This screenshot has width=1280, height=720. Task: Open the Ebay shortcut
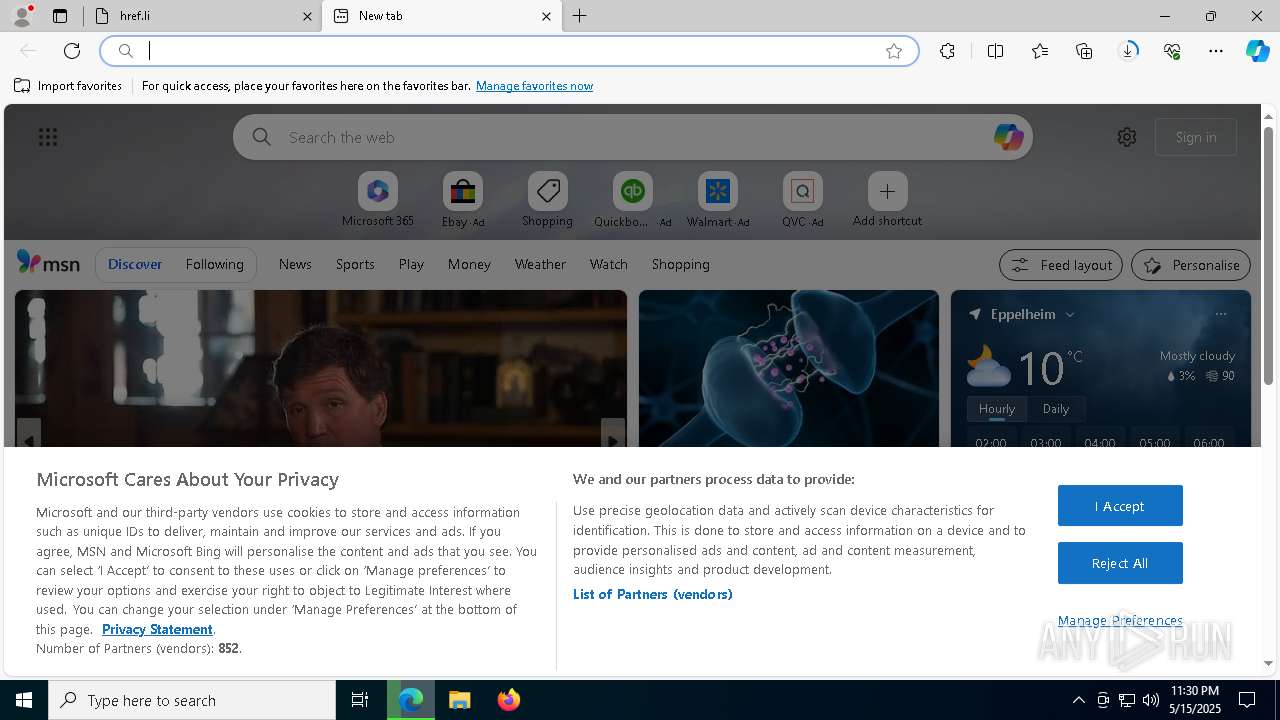coord(462,199)
